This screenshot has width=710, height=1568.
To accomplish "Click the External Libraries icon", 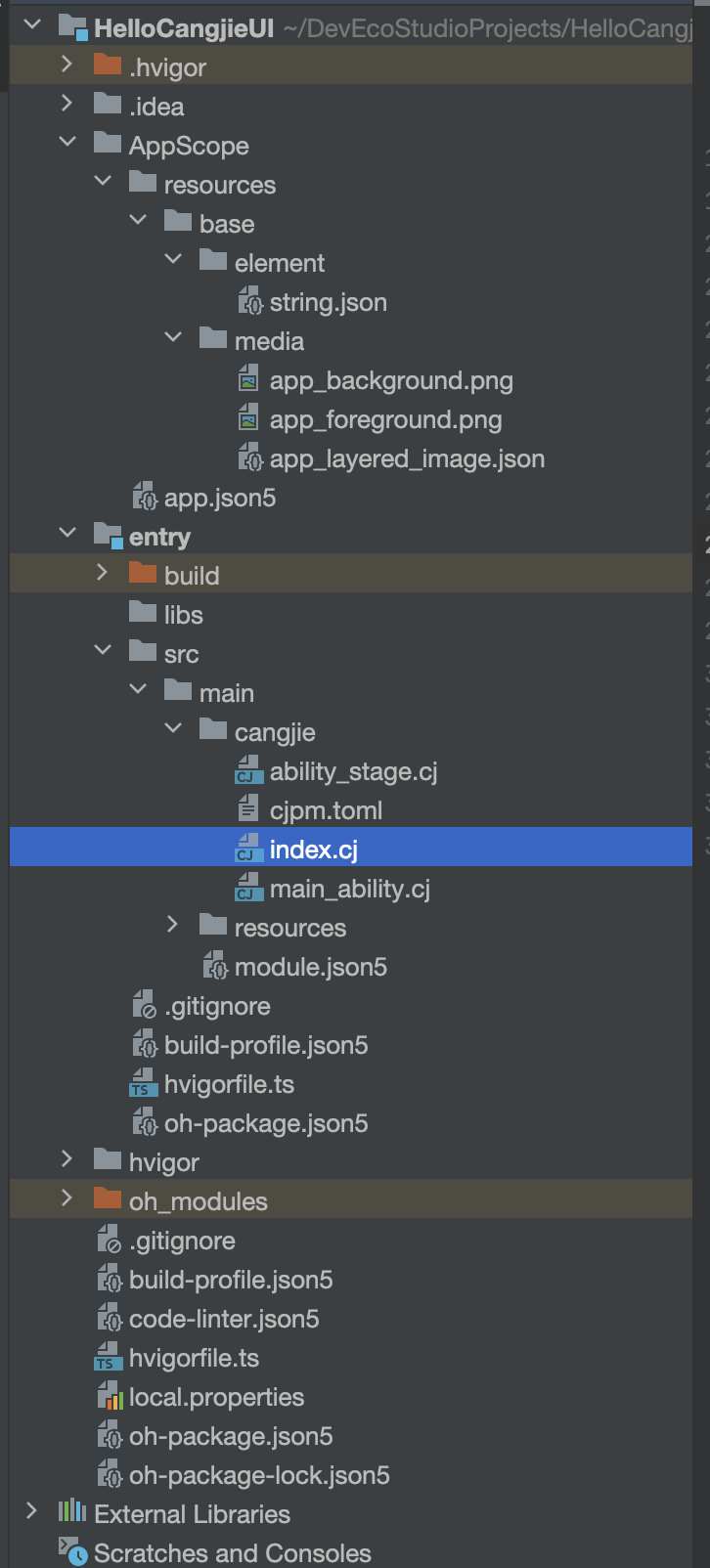I will click(x=72, y=1513).
